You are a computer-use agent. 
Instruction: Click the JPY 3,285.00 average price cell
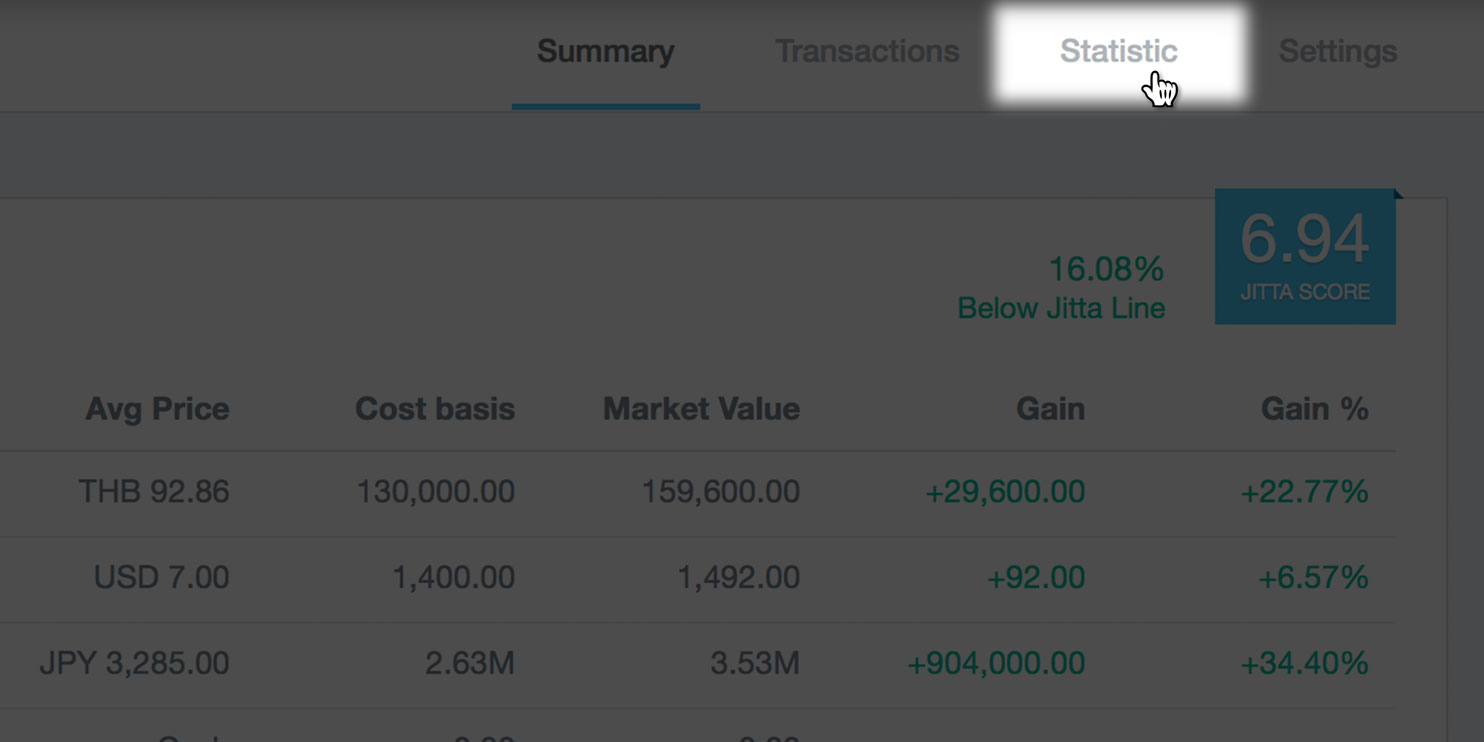point(134,663)
